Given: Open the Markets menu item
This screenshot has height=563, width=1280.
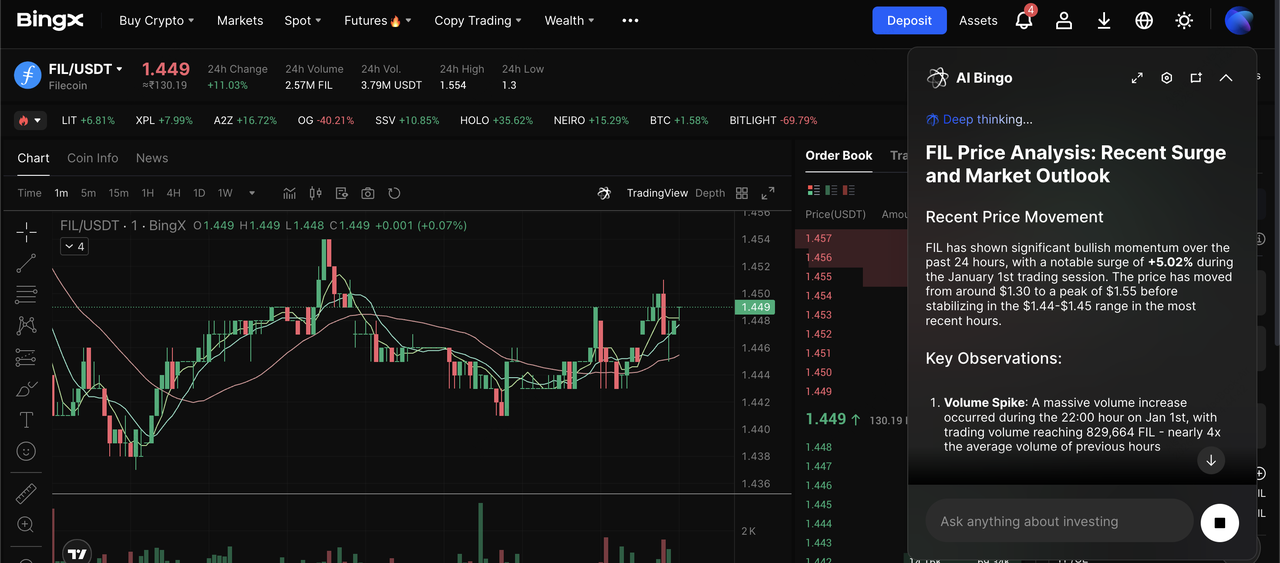Looking at the screenshot, I should coord(240,21).
